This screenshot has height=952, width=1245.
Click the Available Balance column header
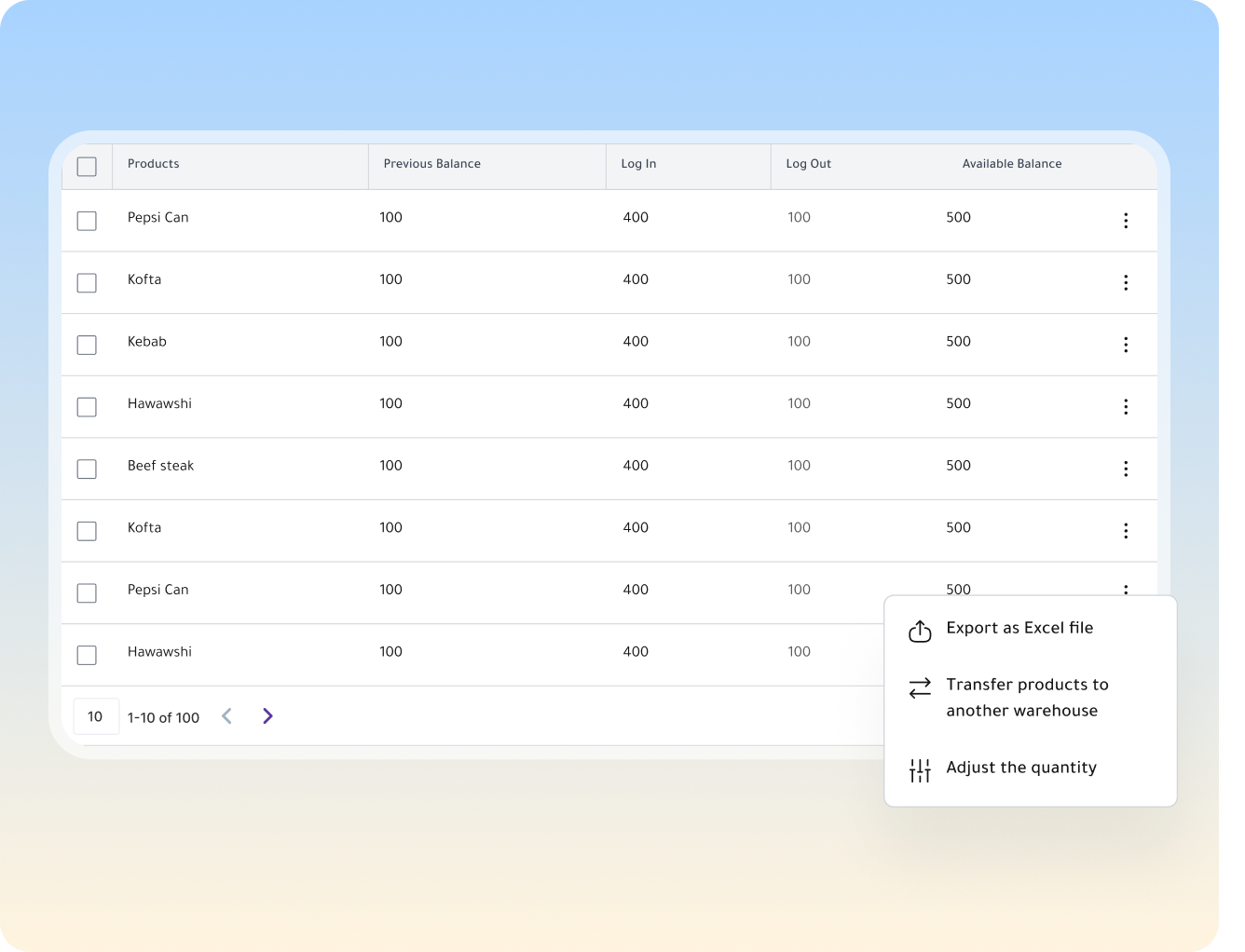coord(1012,163)
